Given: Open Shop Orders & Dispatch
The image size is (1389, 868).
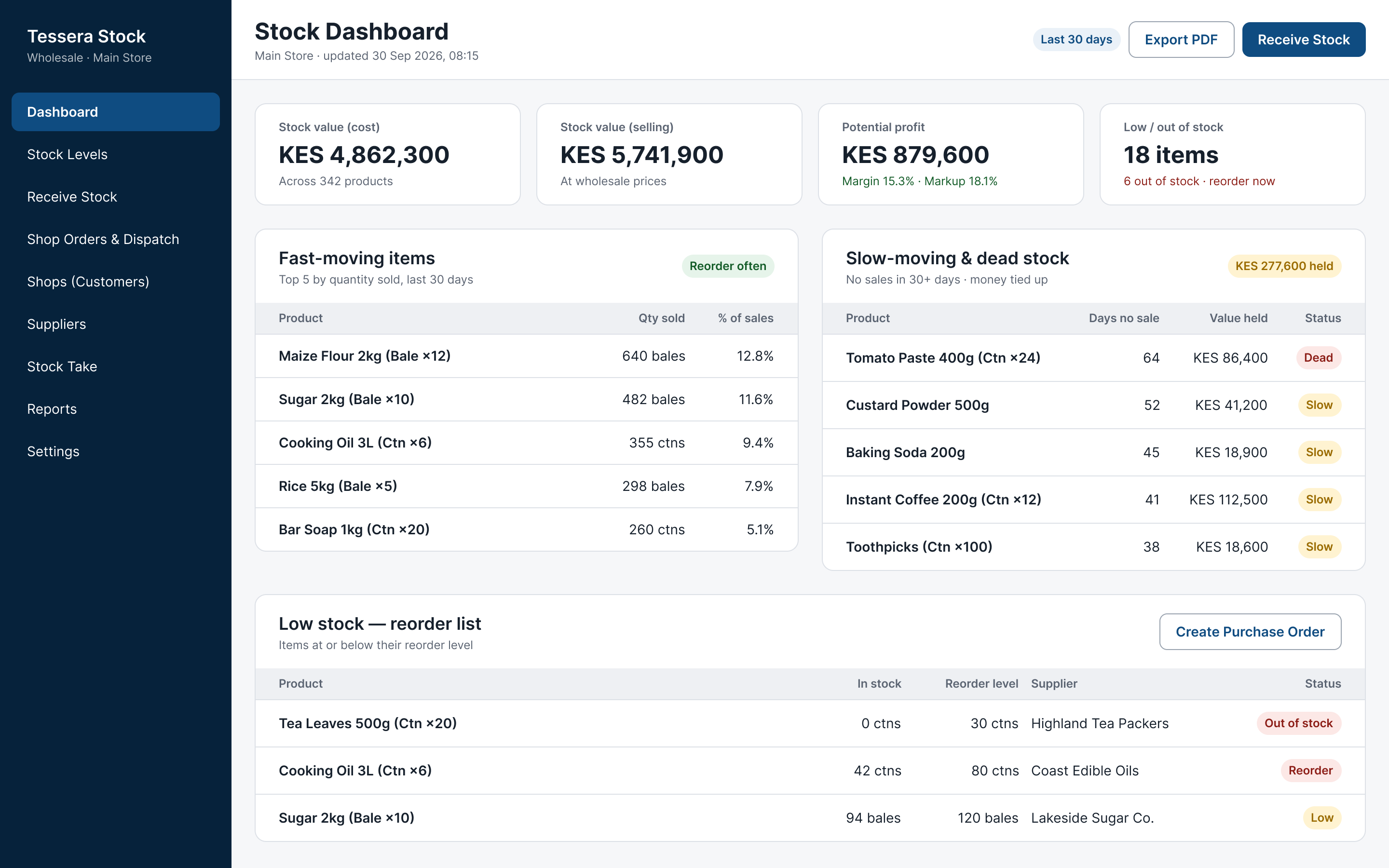Looking at the screenshot, I should [x=115, y=239].
